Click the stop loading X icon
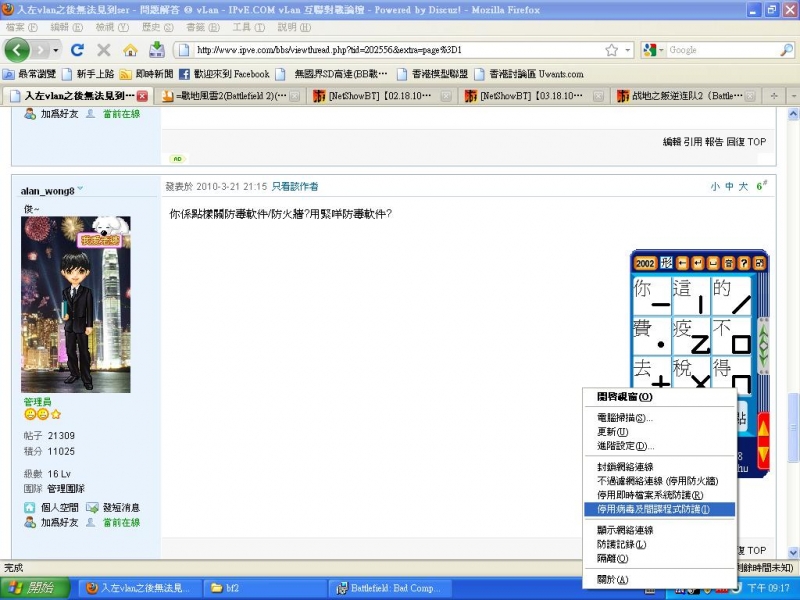This screenshot has height=600, width=800. (103, 50)
